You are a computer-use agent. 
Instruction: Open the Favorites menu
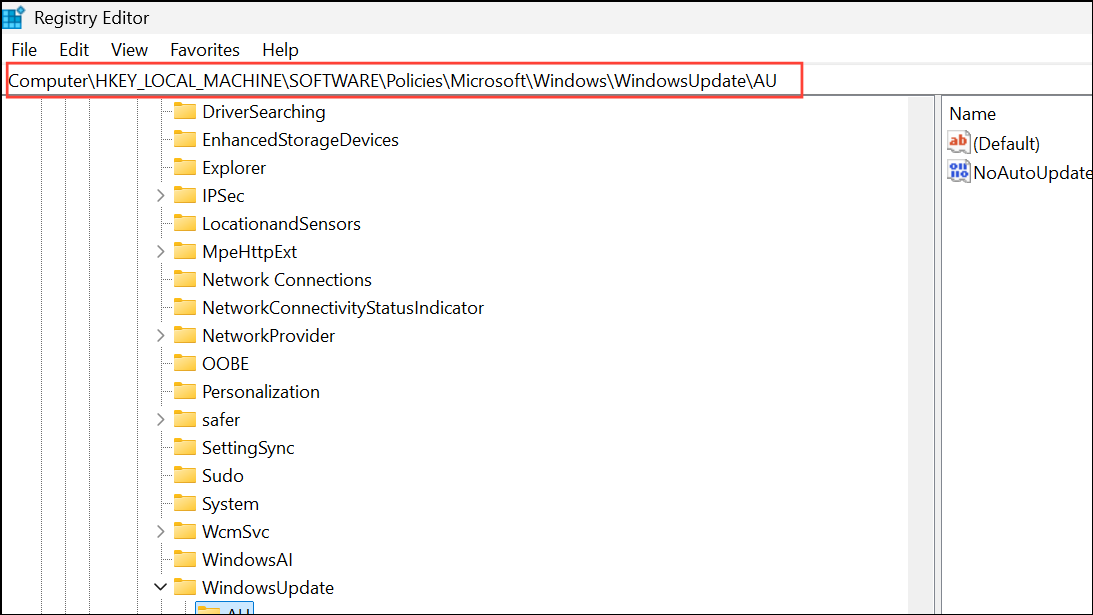click(x=204, y=49)
